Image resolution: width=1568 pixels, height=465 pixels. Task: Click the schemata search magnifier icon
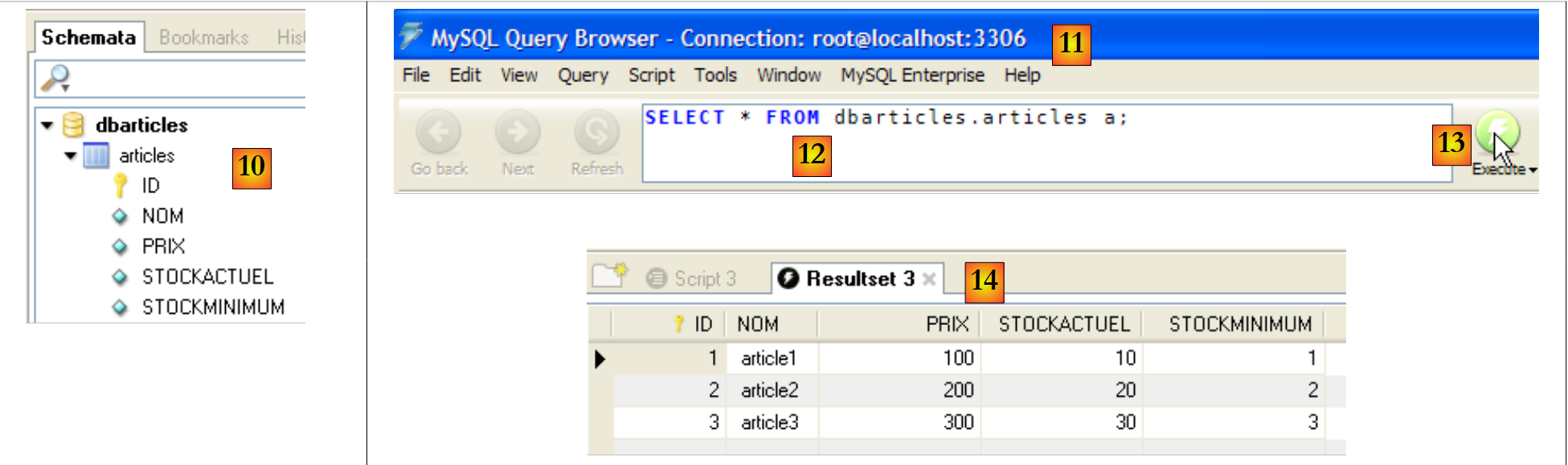pos(55,78)
